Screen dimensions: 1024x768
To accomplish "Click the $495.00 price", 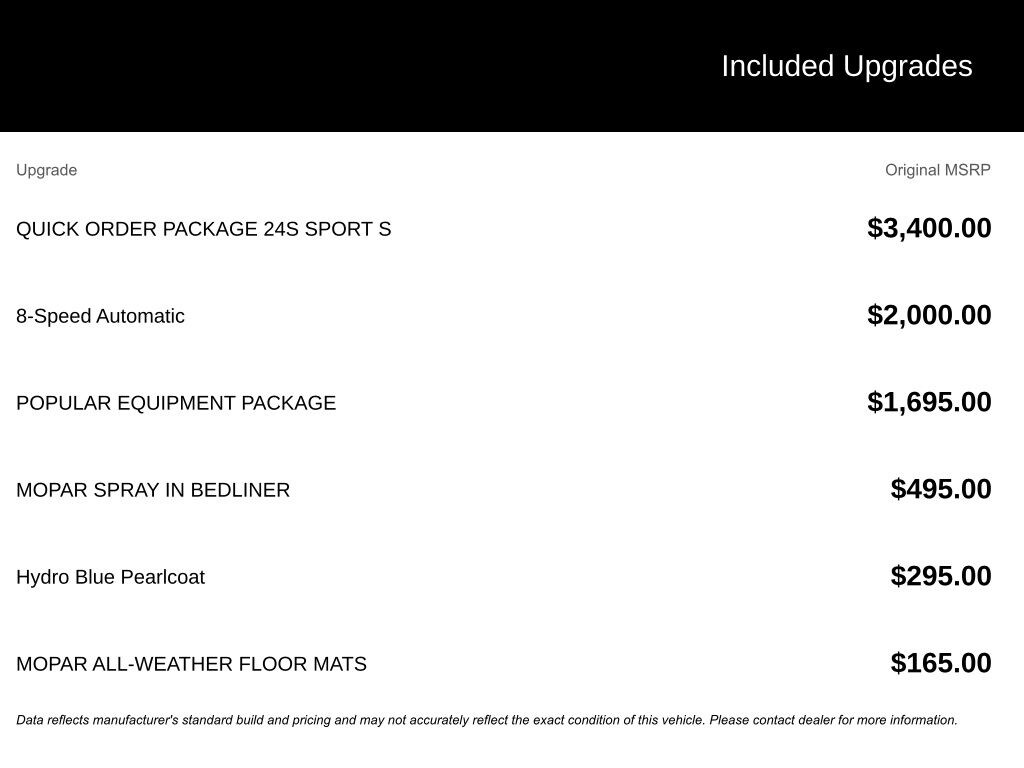I will click(941, 489).
